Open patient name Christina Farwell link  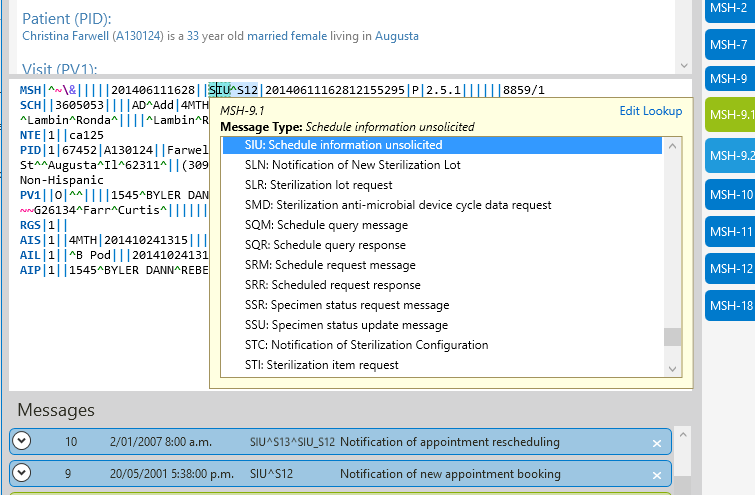click(x=65, y=36)
